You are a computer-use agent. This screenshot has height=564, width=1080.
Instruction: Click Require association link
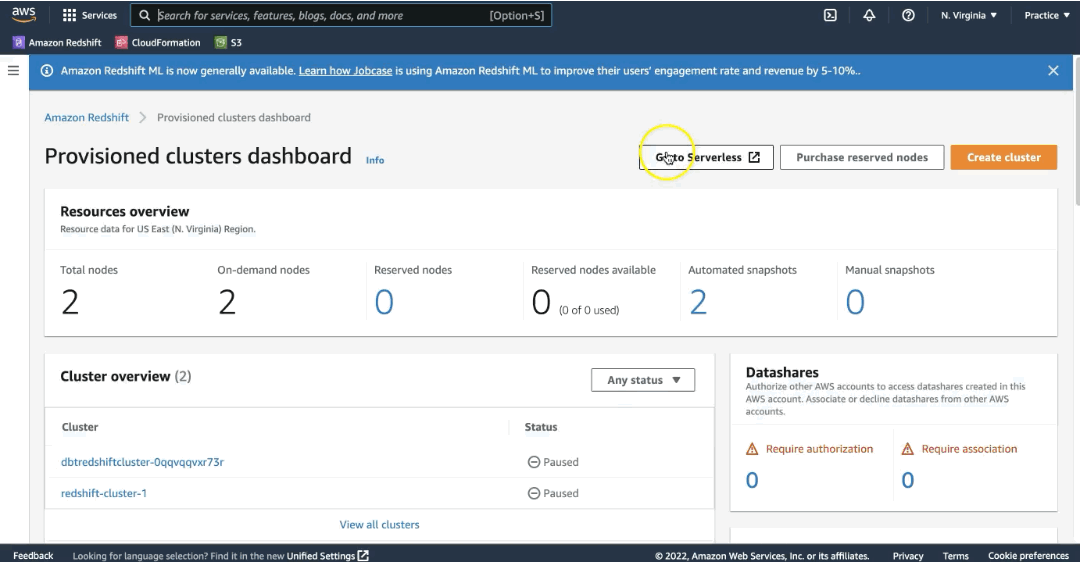point(969,449)
